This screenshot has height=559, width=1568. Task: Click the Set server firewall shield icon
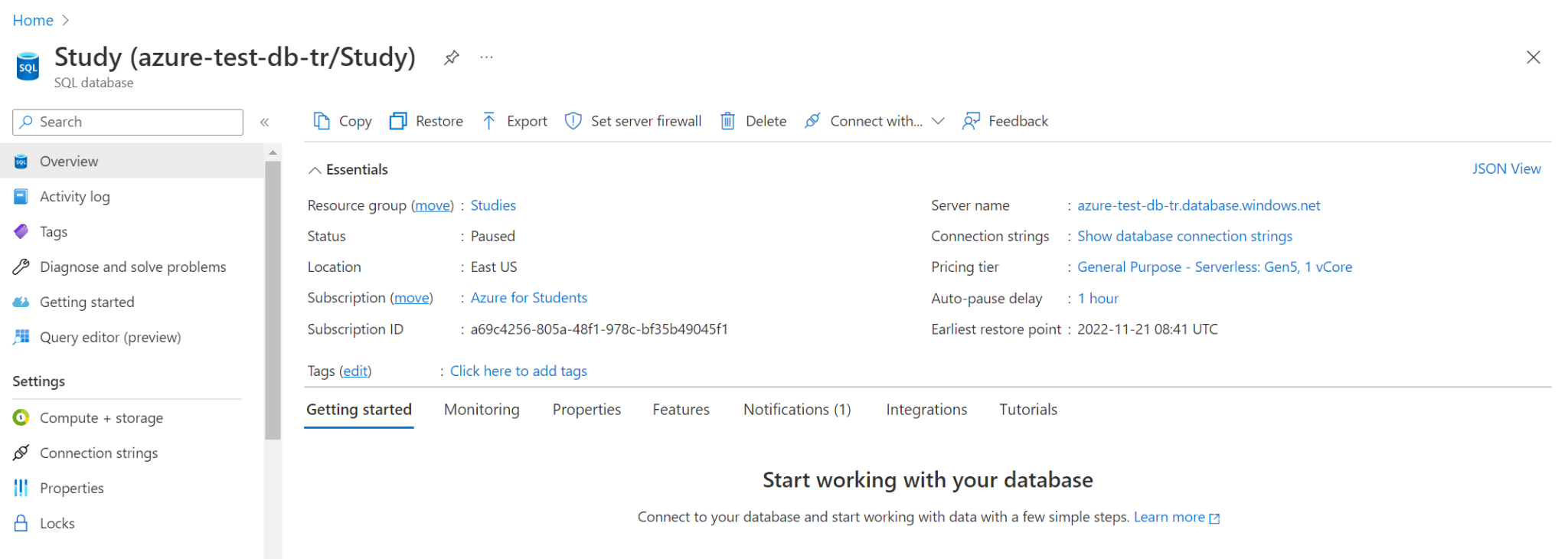click(573, 121)
